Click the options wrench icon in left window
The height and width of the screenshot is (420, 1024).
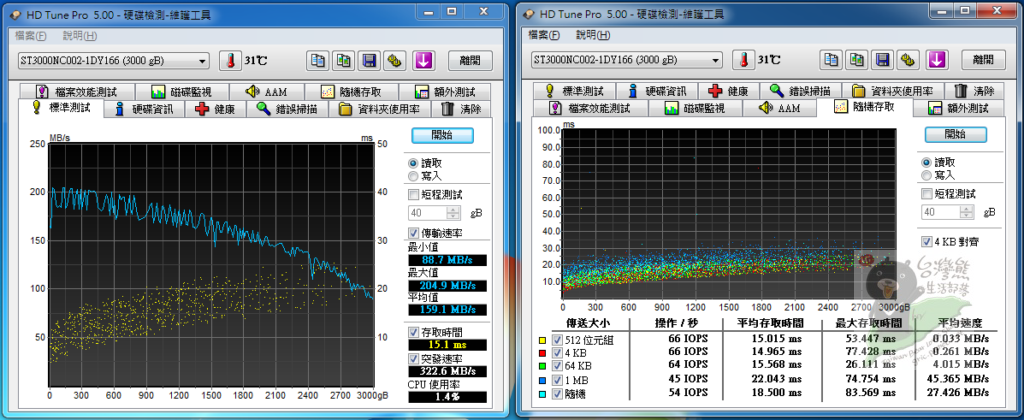coord(395,60)
